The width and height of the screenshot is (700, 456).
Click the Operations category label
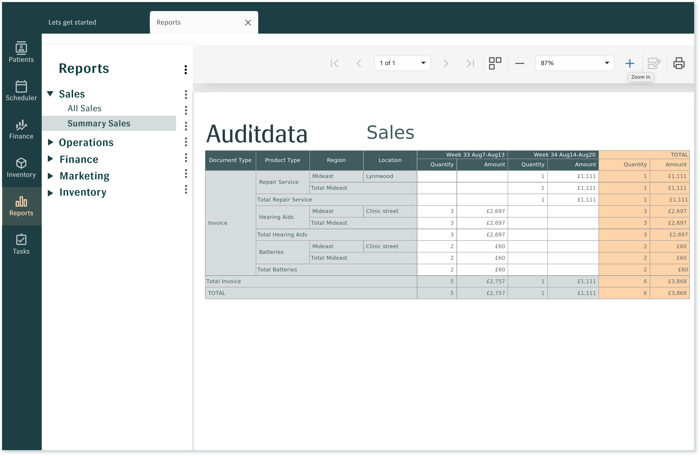coord(86,142)
